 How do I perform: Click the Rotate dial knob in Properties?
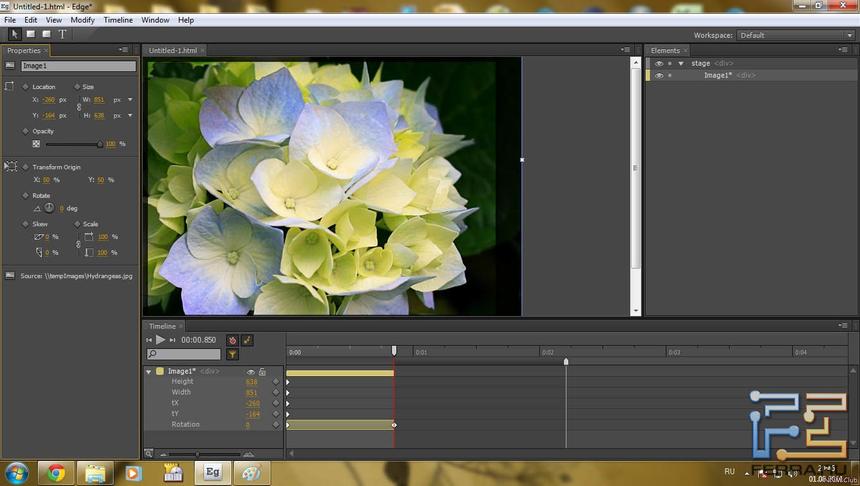[49, 208]
